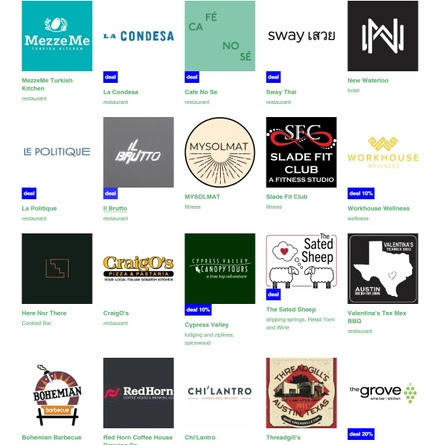Click the Workhouse Wellness gold logo
The height and width of the screenshot is (445, 448).
pyautogui.click(x=383, y=152)
